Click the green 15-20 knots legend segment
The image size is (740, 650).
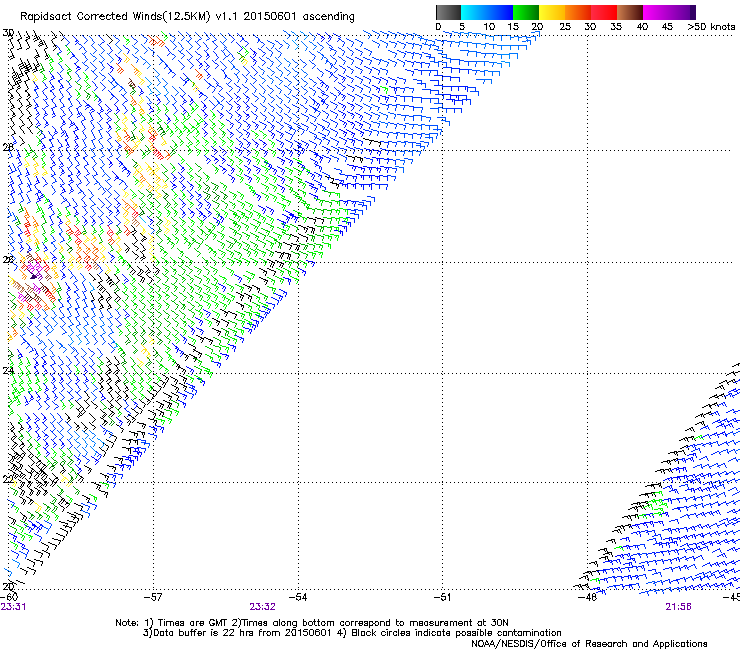click(526, 12)
